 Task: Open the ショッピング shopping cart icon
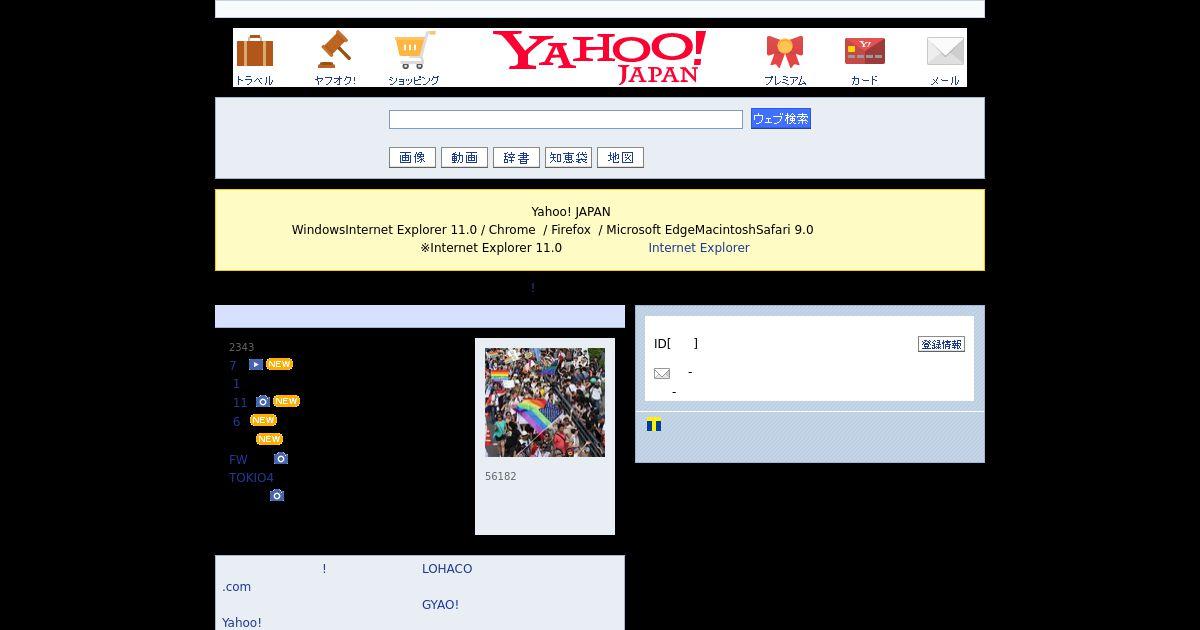pyautogui.click(x=414, y=59)
